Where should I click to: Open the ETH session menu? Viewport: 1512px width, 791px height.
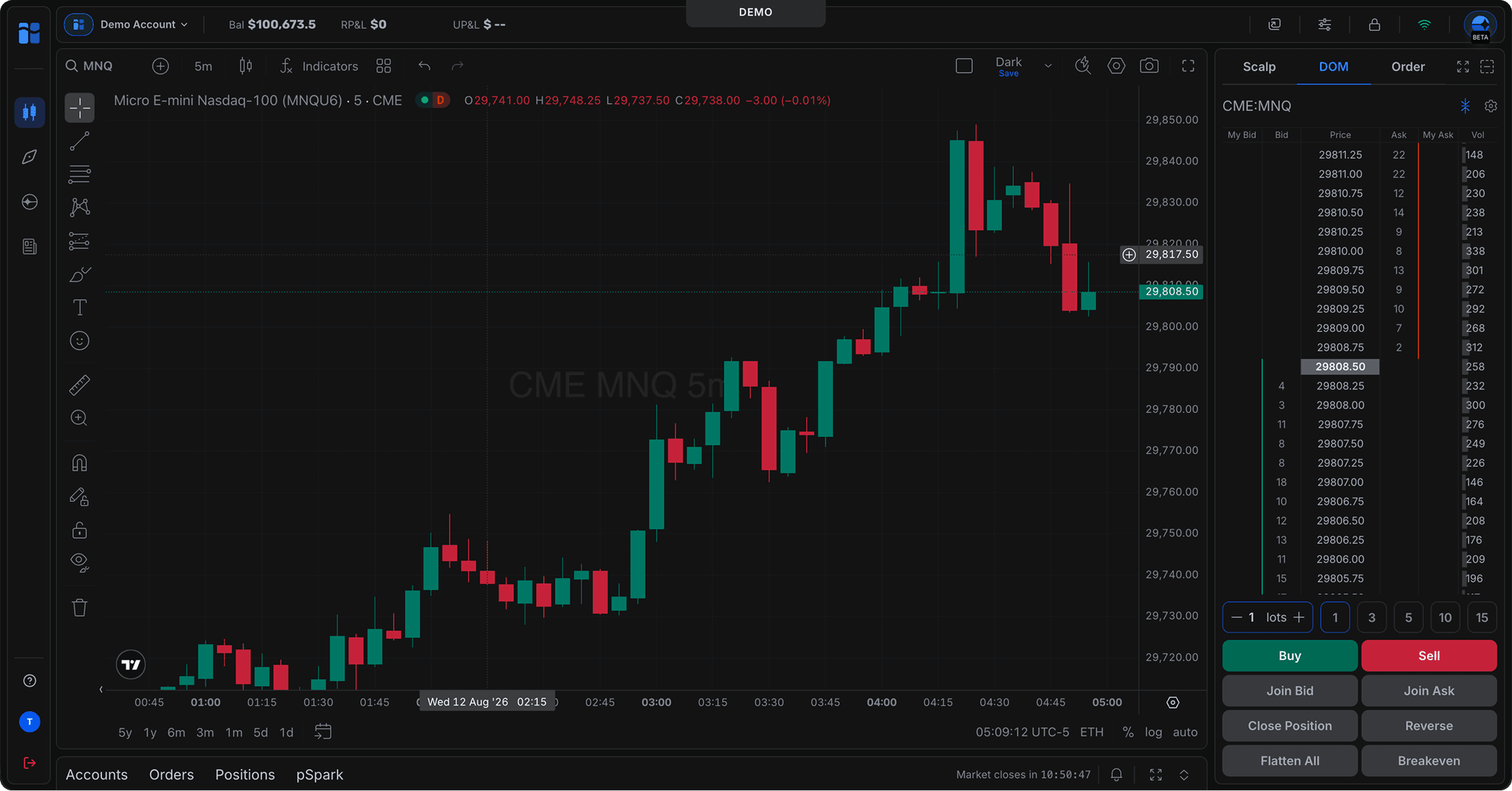click(x=1092, y=732)
